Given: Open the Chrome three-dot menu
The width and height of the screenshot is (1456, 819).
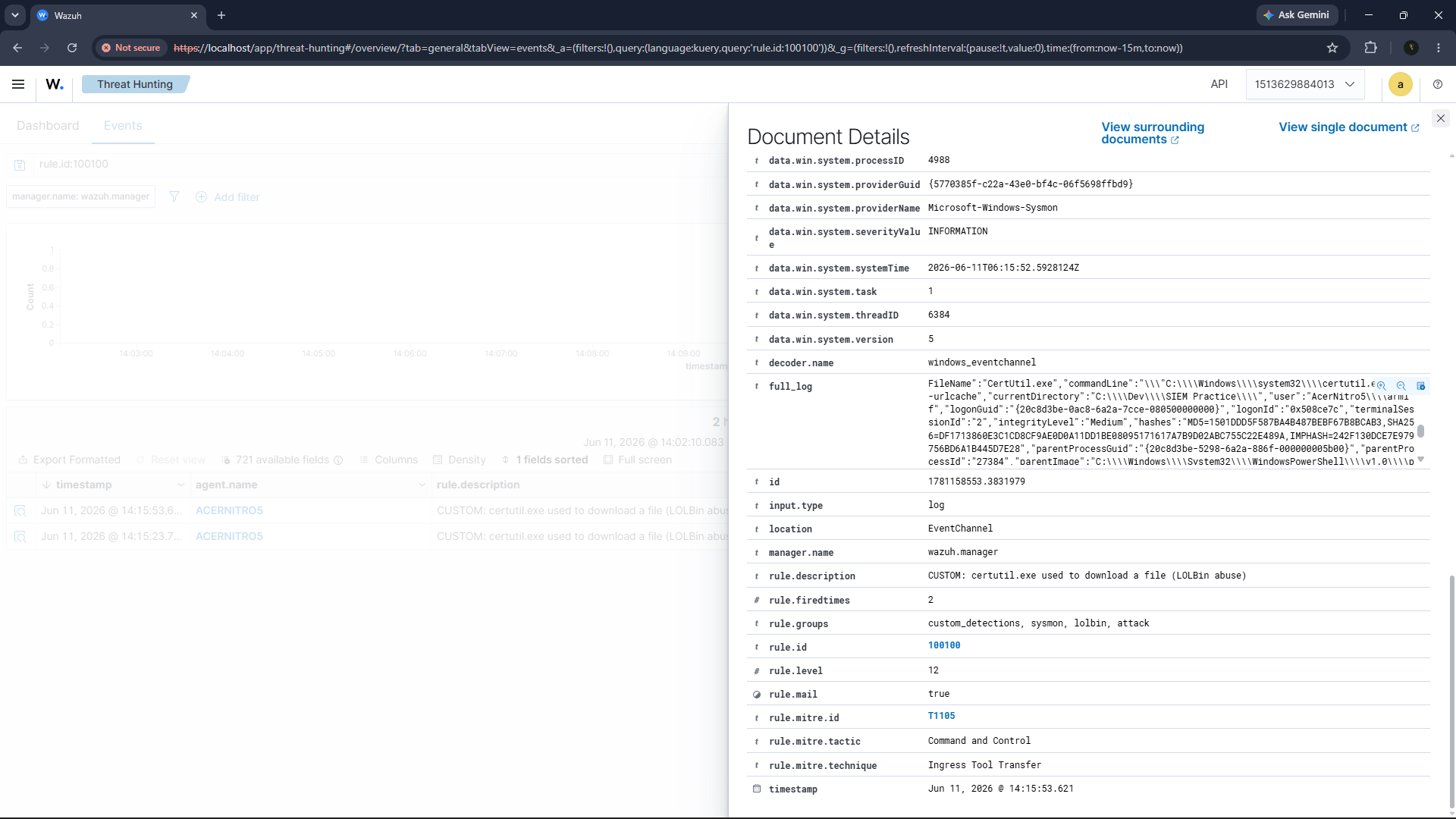Looking at the screenshot, I should point(1439,48).
